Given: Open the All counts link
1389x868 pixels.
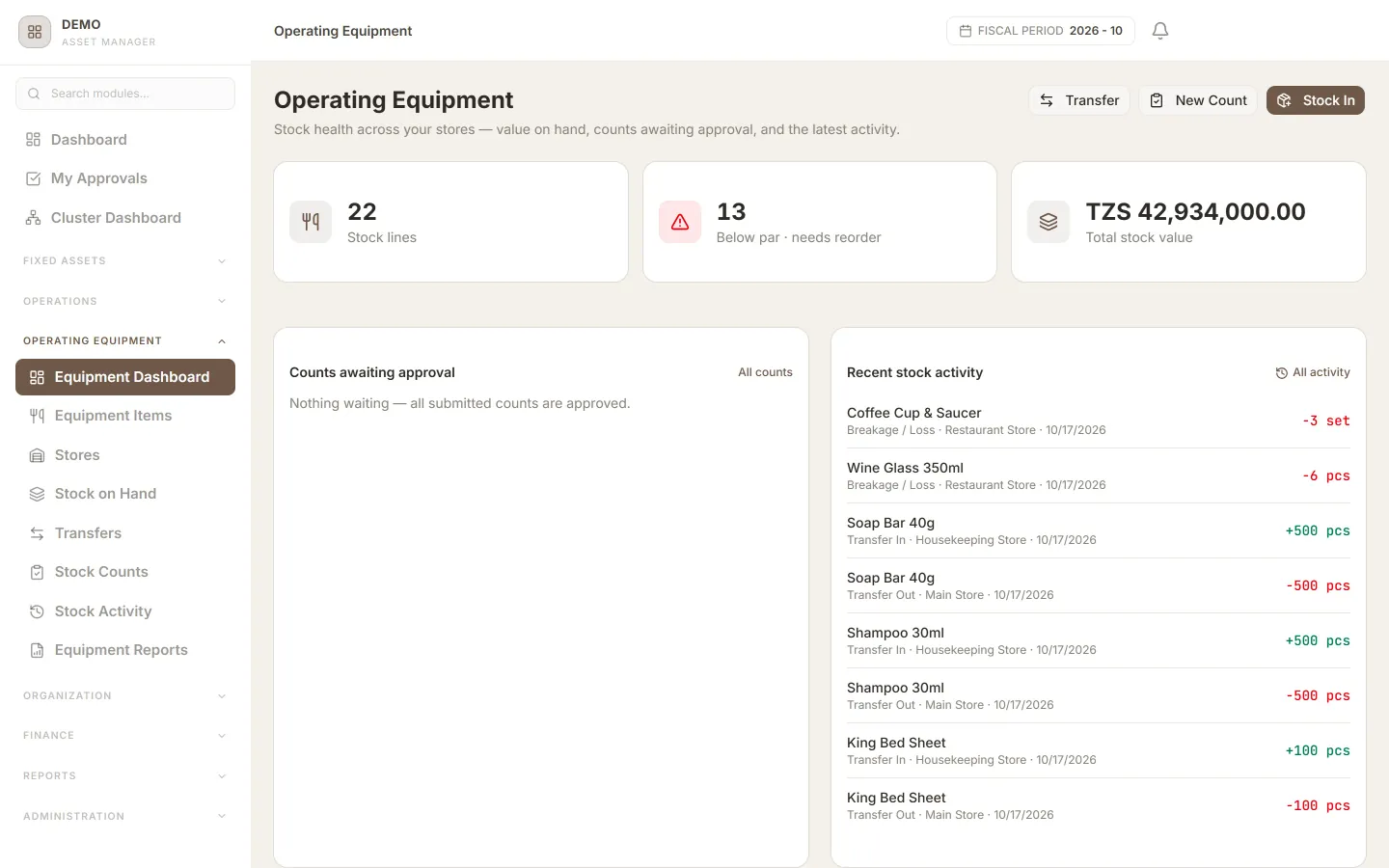Looking at the screenshot, I should click(765, 372).
